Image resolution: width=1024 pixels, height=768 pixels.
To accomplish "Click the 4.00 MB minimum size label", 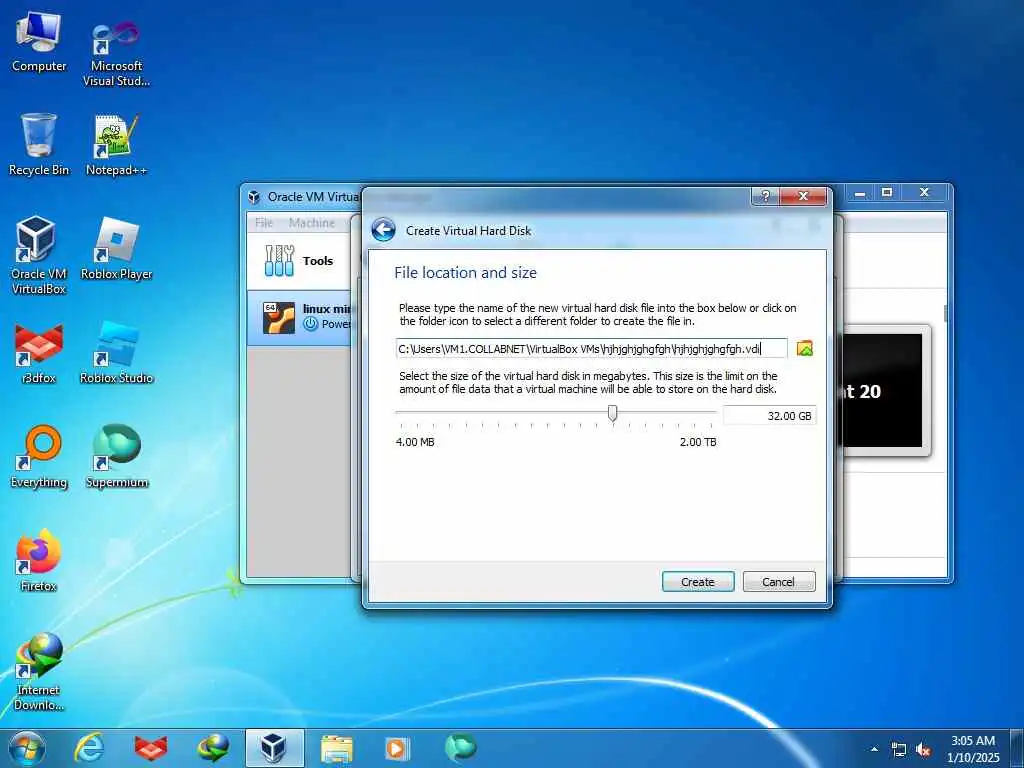I will coord(415,442).
